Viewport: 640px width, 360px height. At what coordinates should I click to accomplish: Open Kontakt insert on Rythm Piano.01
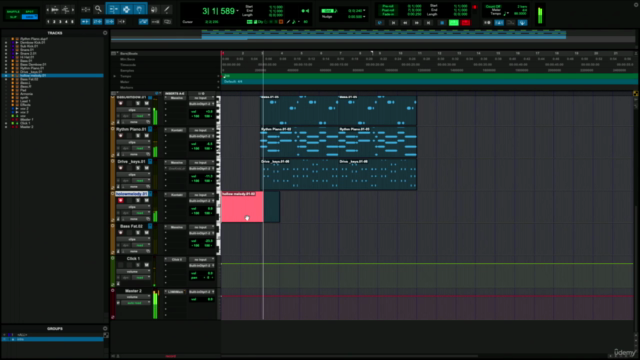click(176, 130)
